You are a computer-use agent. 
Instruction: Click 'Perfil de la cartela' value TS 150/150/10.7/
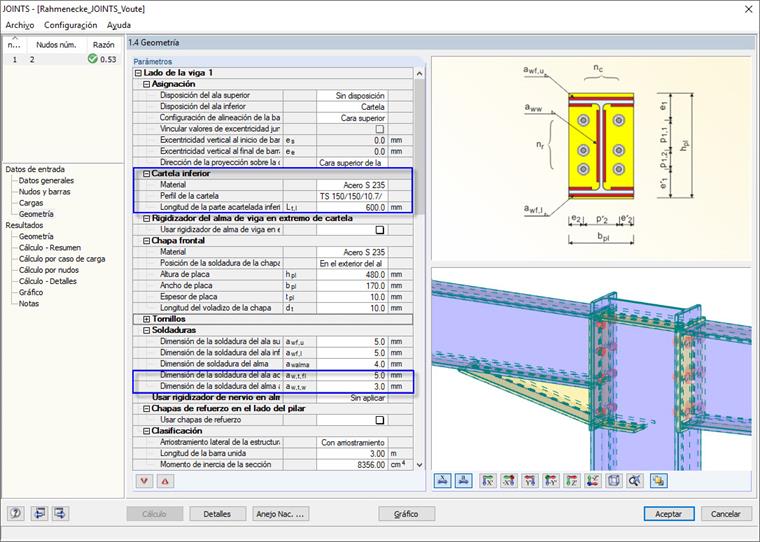[352, 196]
